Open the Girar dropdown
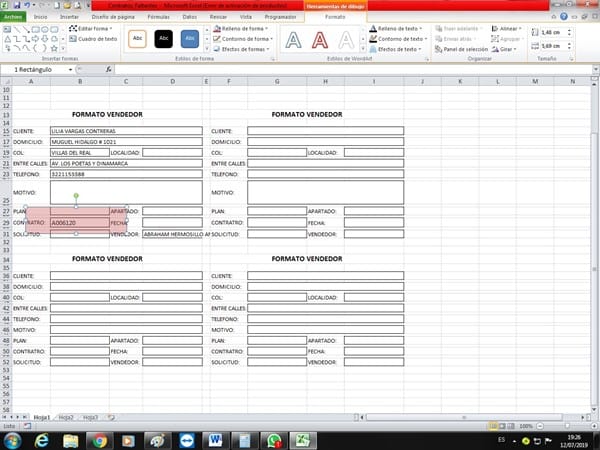This screenshot has height=450, width=600. pyautogui.click(x=504, y=49)
